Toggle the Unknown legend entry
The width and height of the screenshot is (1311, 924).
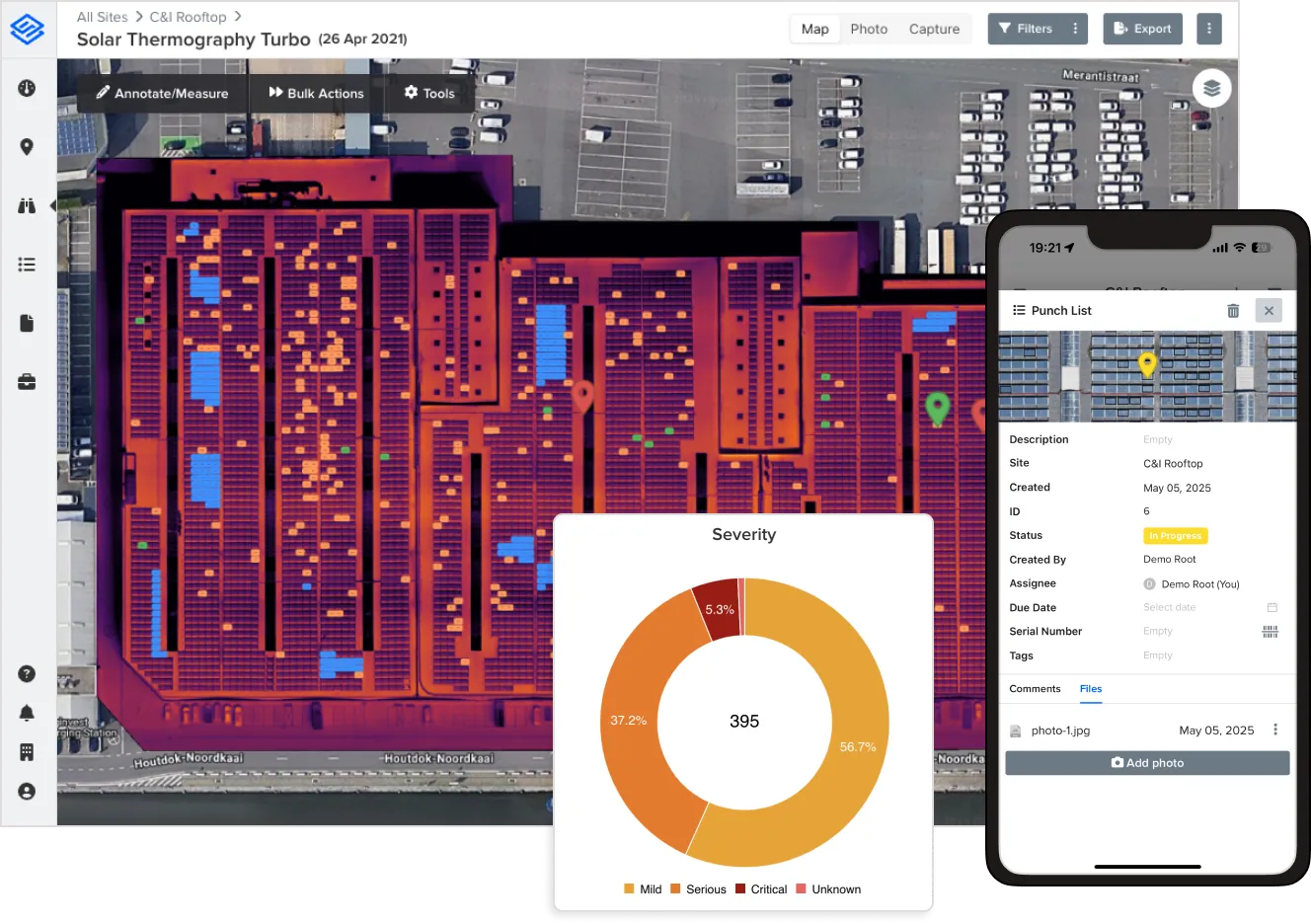click(828, 889)
